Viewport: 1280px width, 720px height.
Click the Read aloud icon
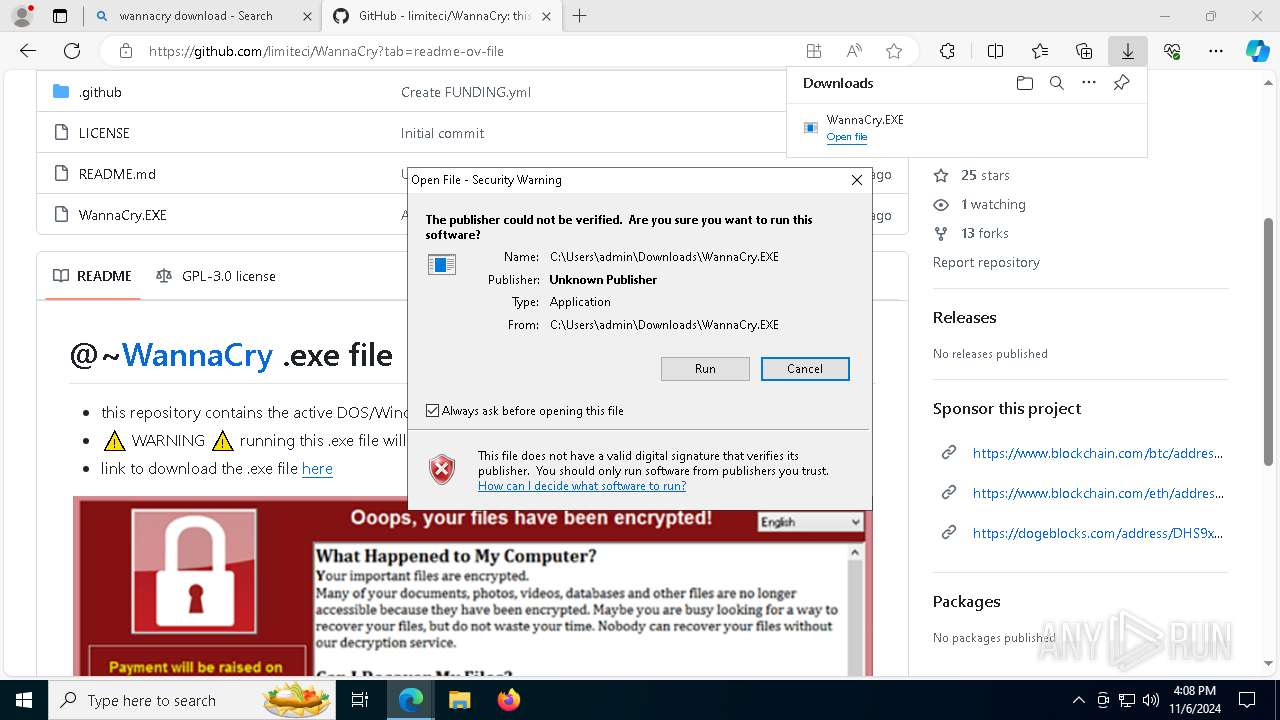(x=854, y=51)
